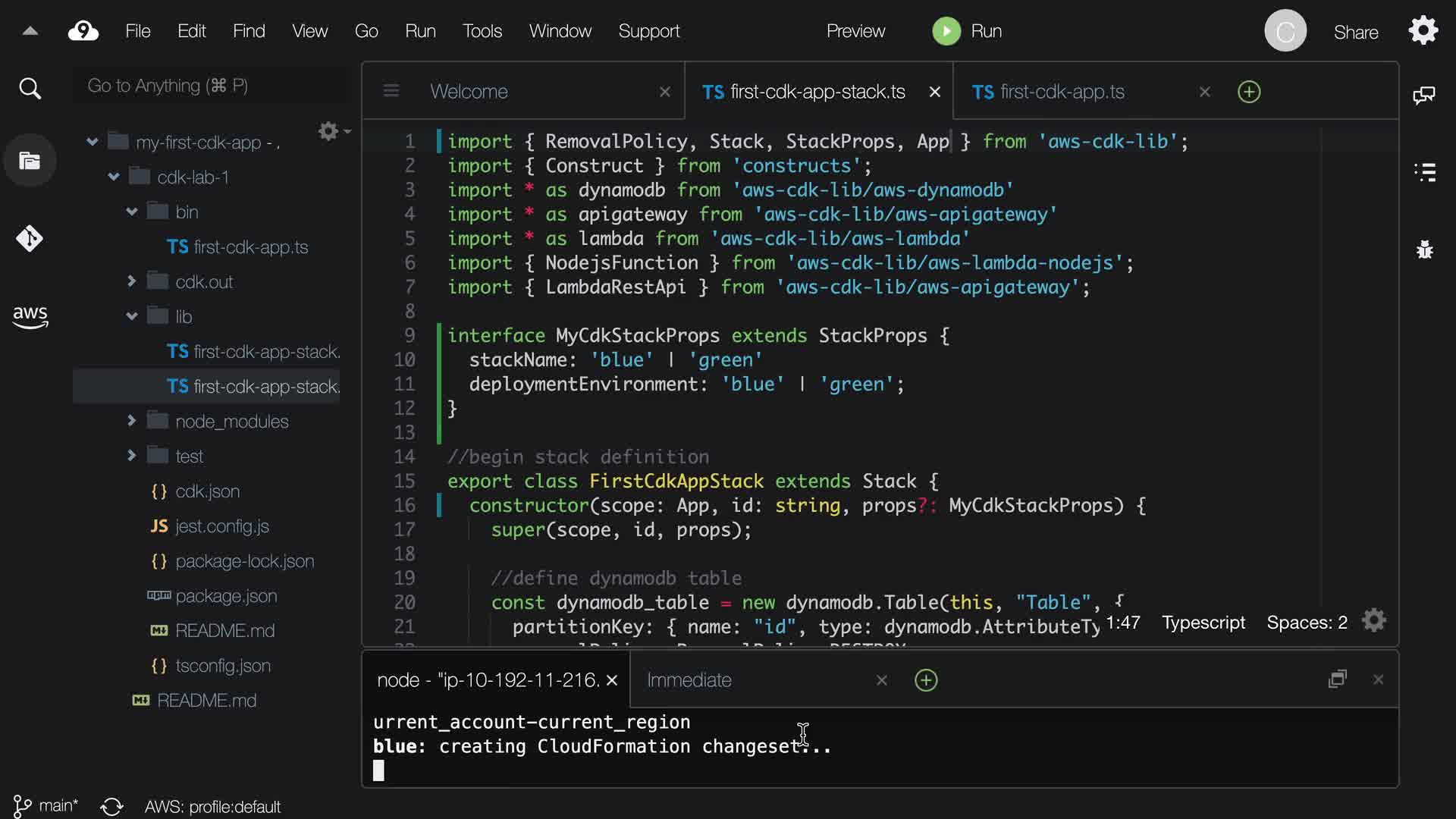Image resolution: width=1456 pixels, height=819 pixels.
Task: Click the Share button
Action: 1355,33
